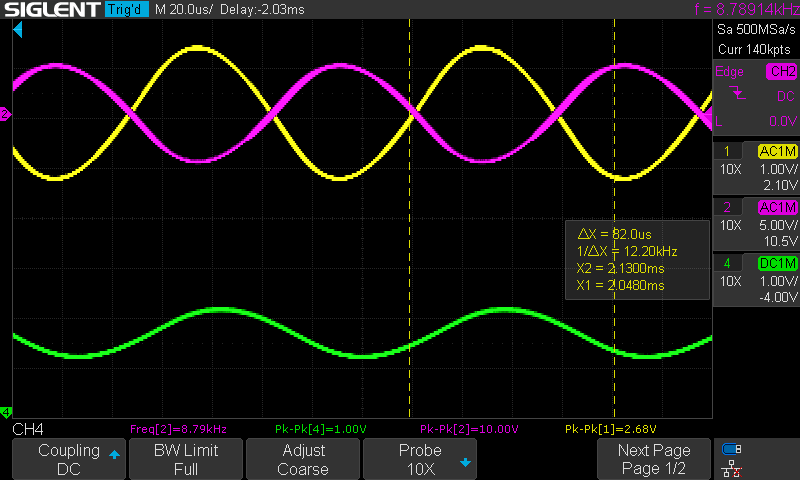800x480 pixels.
Task: Click the LAN network status icon
Action: click(732, 467)
